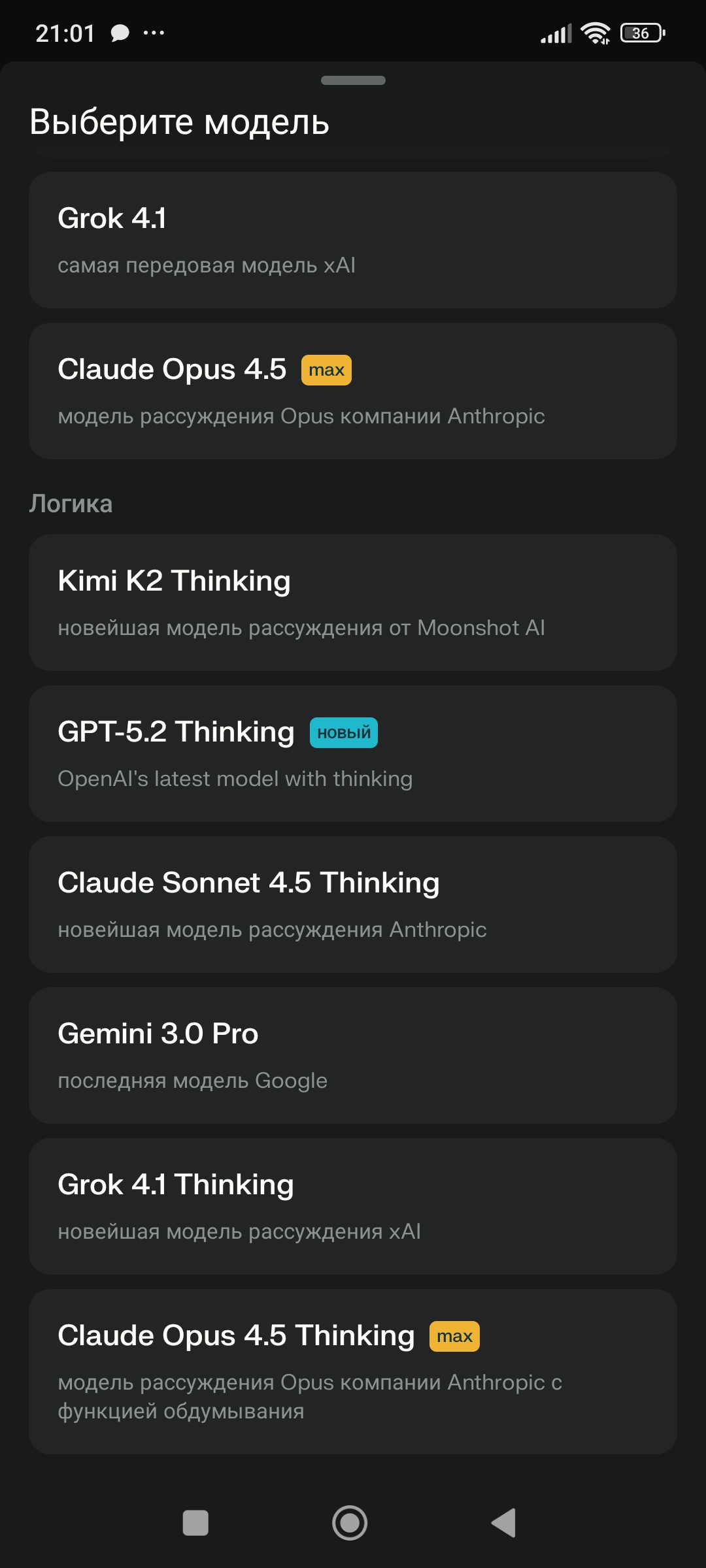706x1568 pixels.
Task: Select Claude Sonnet 4.5 Thinking
Action: [x=353, y=904]
